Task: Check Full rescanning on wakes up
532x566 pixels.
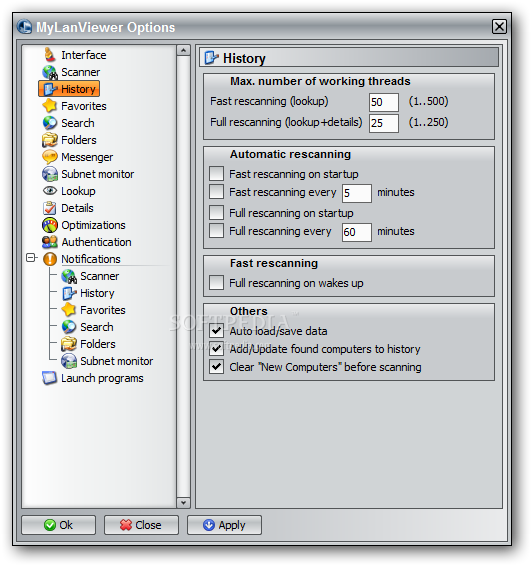Action: [x=217, y=283]
